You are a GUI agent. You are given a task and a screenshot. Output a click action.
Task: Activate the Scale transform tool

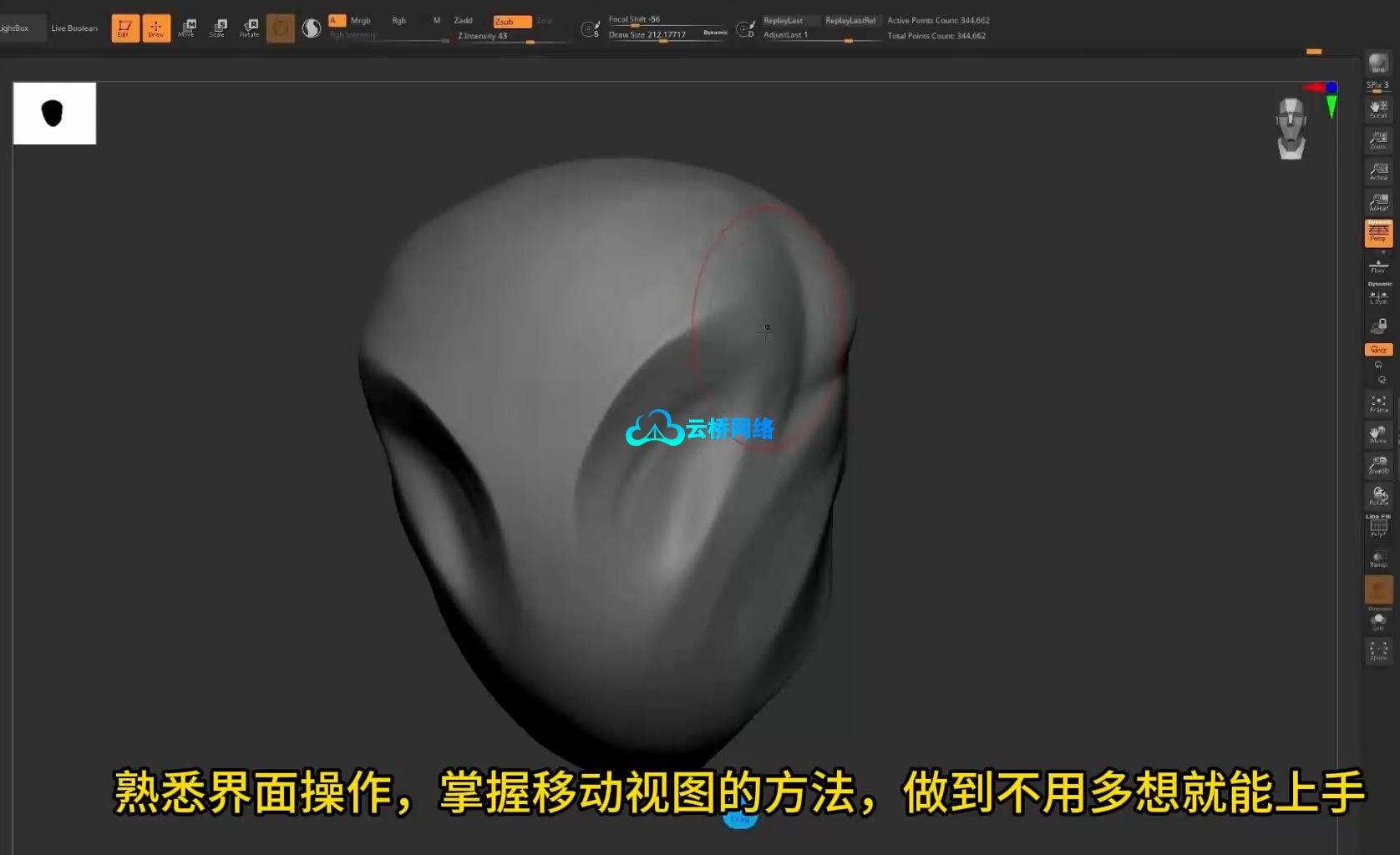click(218, 28)
